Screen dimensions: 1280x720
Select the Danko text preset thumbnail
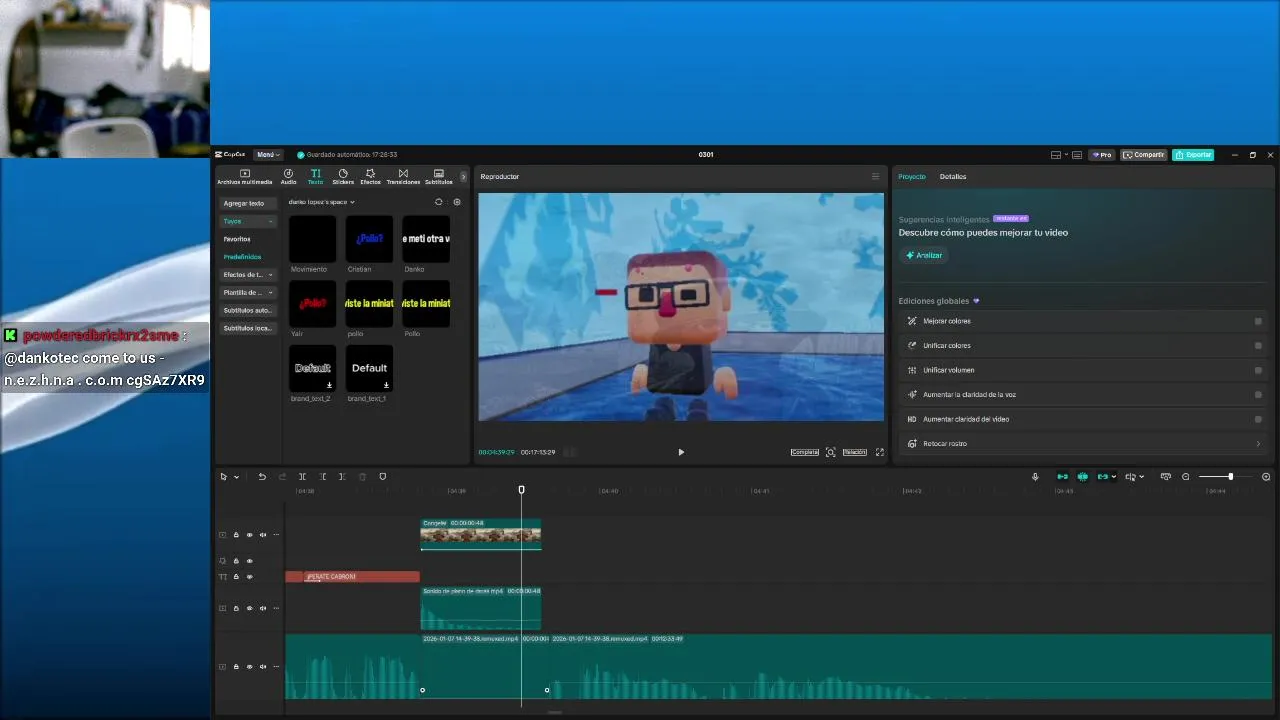tap(426, 239)
